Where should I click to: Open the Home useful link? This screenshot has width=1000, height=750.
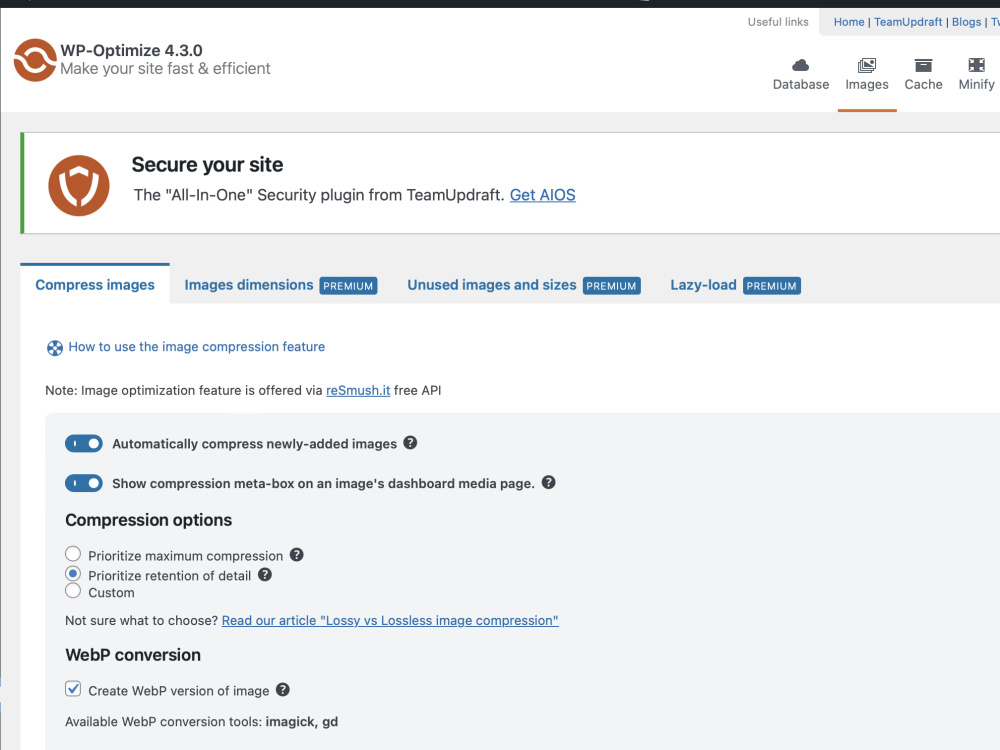pos(849,22)
